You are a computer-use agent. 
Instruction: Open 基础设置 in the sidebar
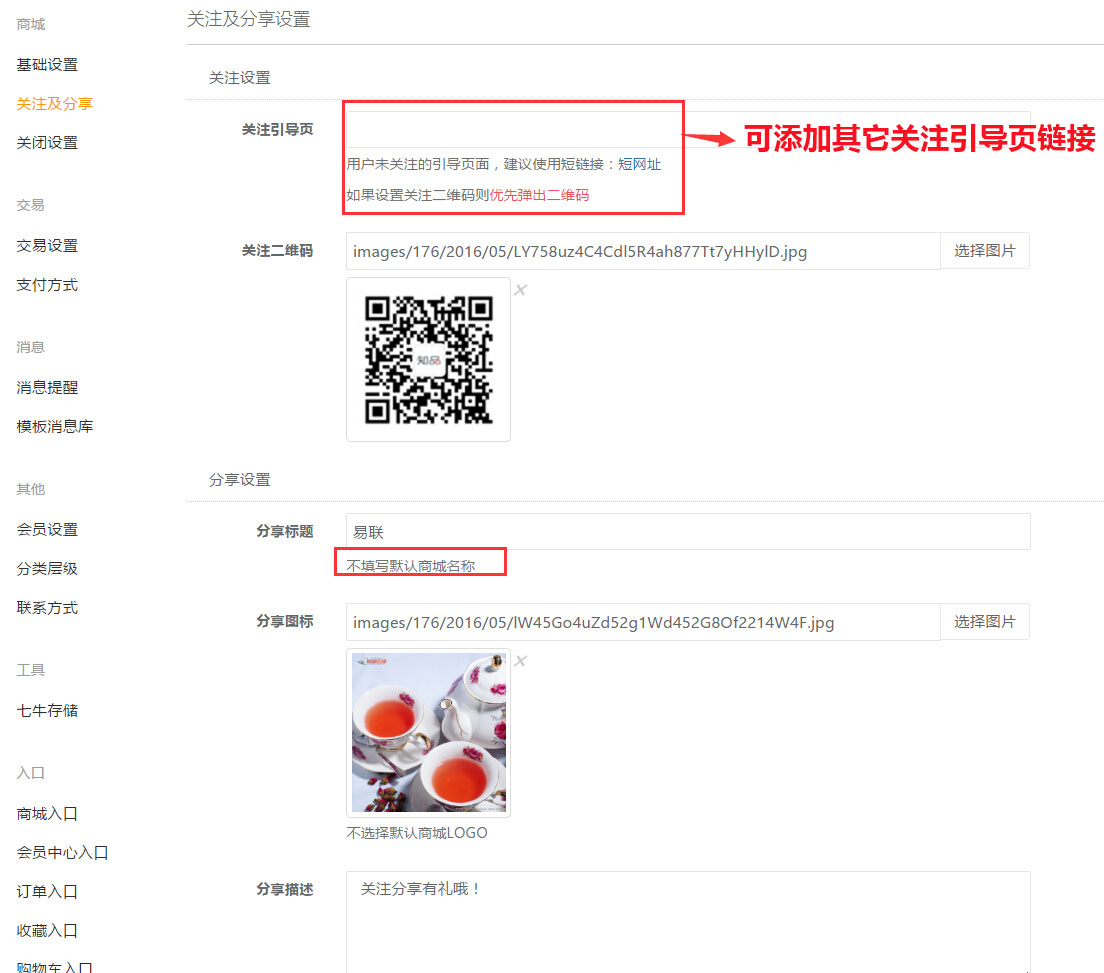click(x=47, y=65)
